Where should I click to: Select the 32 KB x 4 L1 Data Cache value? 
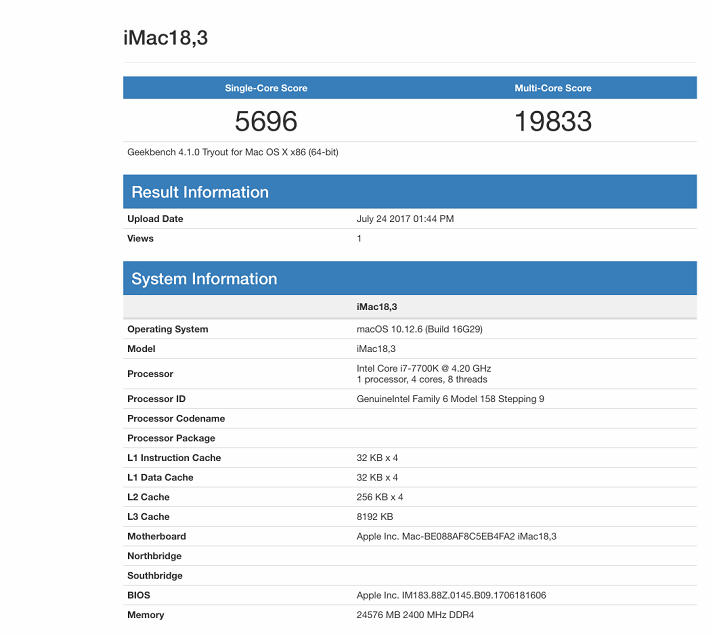tap(377, 477)
